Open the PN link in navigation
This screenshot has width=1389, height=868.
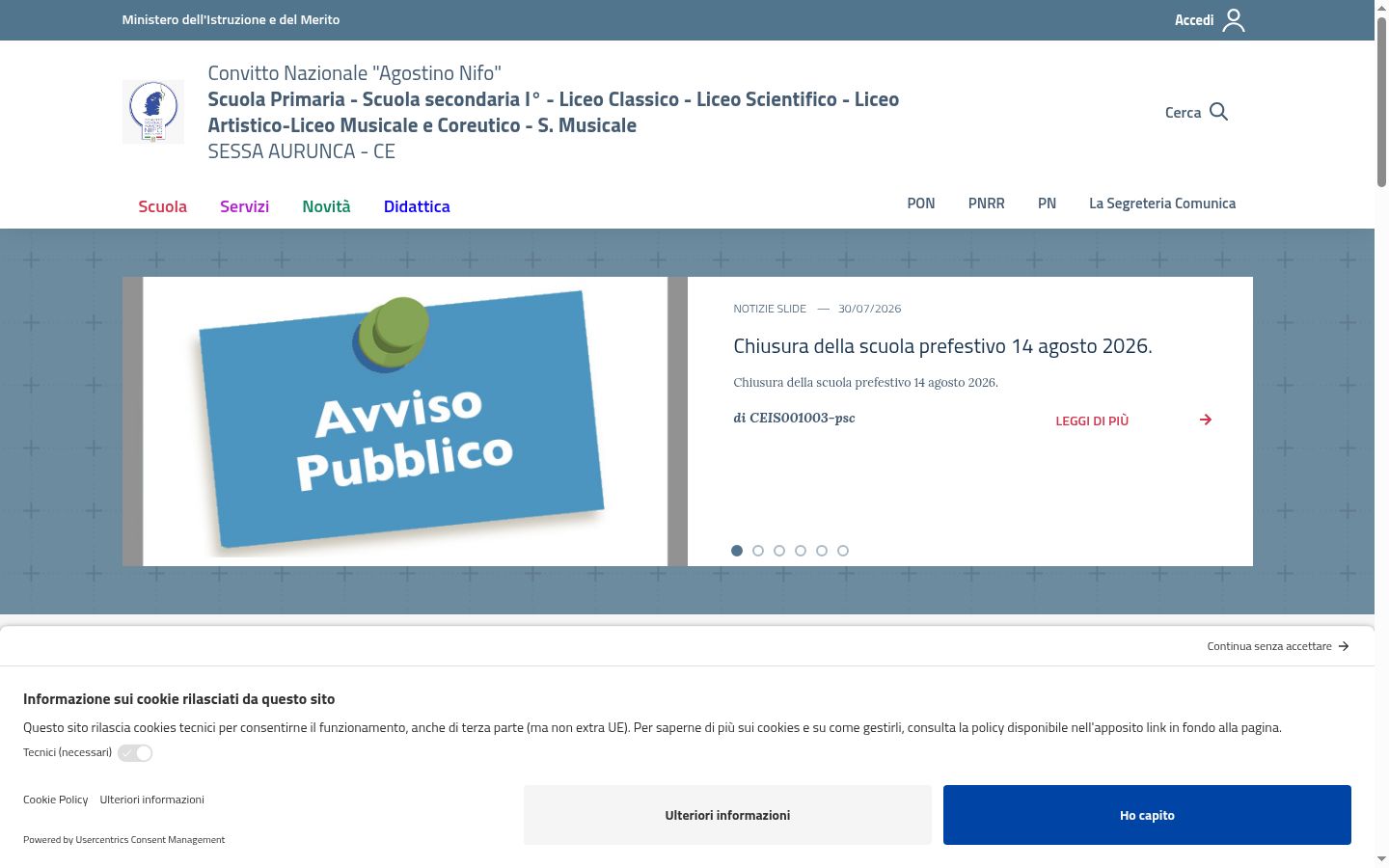click(x=1047, y=203)
